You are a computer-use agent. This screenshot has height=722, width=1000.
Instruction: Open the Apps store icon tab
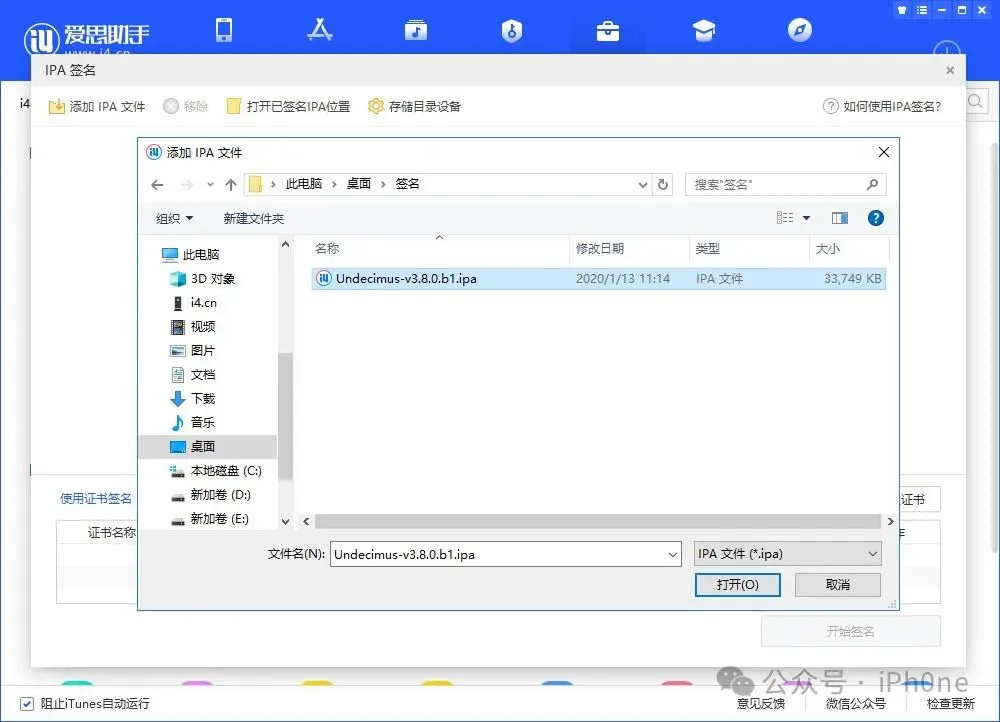[320, 30]
